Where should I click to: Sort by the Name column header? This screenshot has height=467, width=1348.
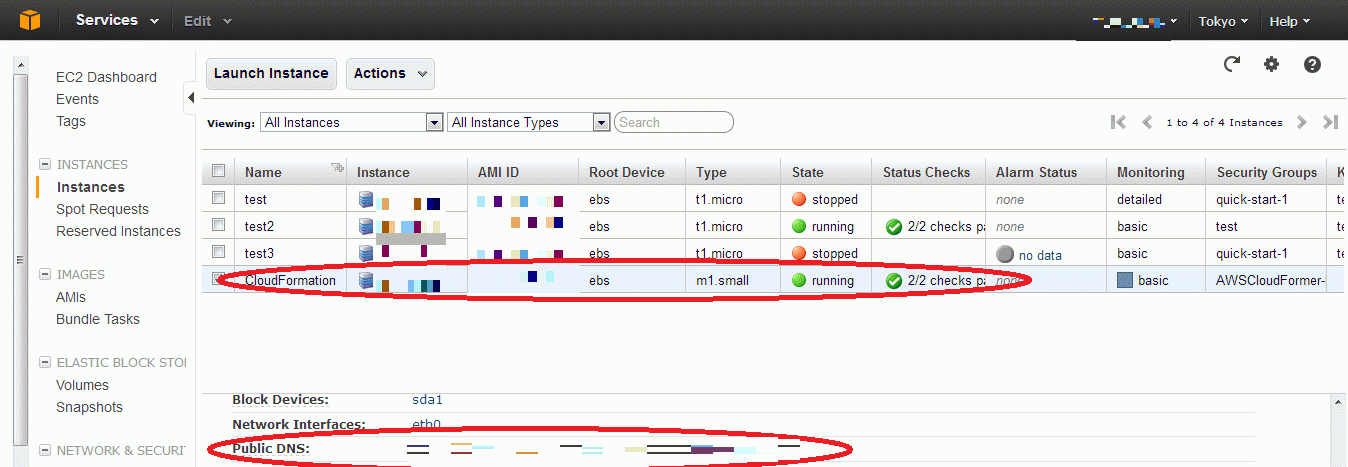(263, 172)
